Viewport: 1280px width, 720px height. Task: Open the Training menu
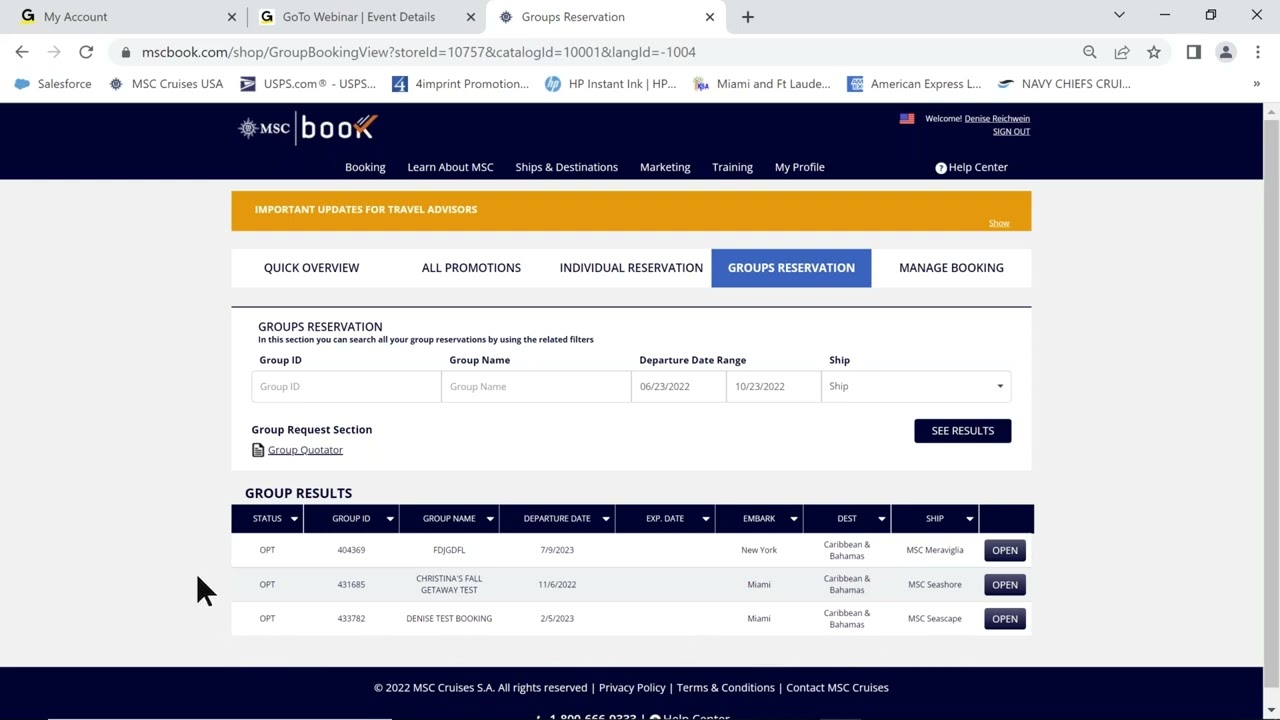(732, 168)
